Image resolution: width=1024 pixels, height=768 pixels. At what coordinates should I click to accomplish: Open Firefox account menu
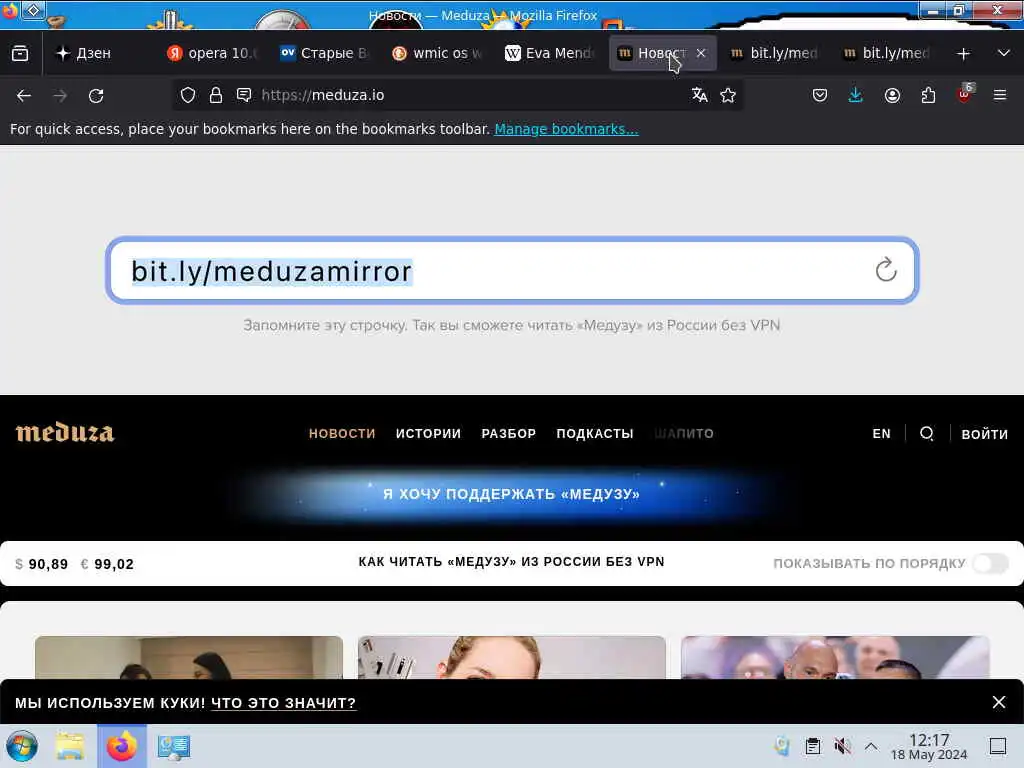[892, 95]
